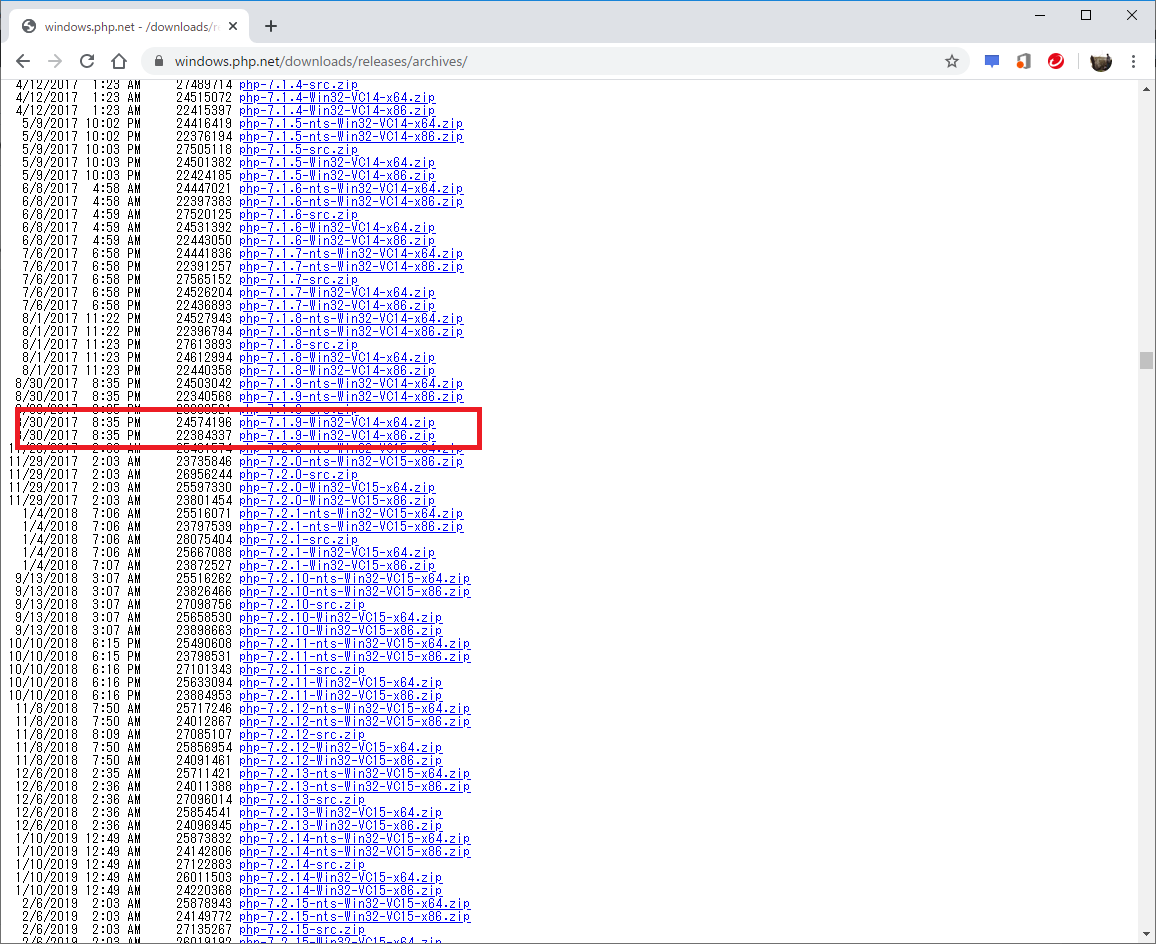Download php-7.2.15-nts-Win32-VC15-x64.zip

coord(355,903)
